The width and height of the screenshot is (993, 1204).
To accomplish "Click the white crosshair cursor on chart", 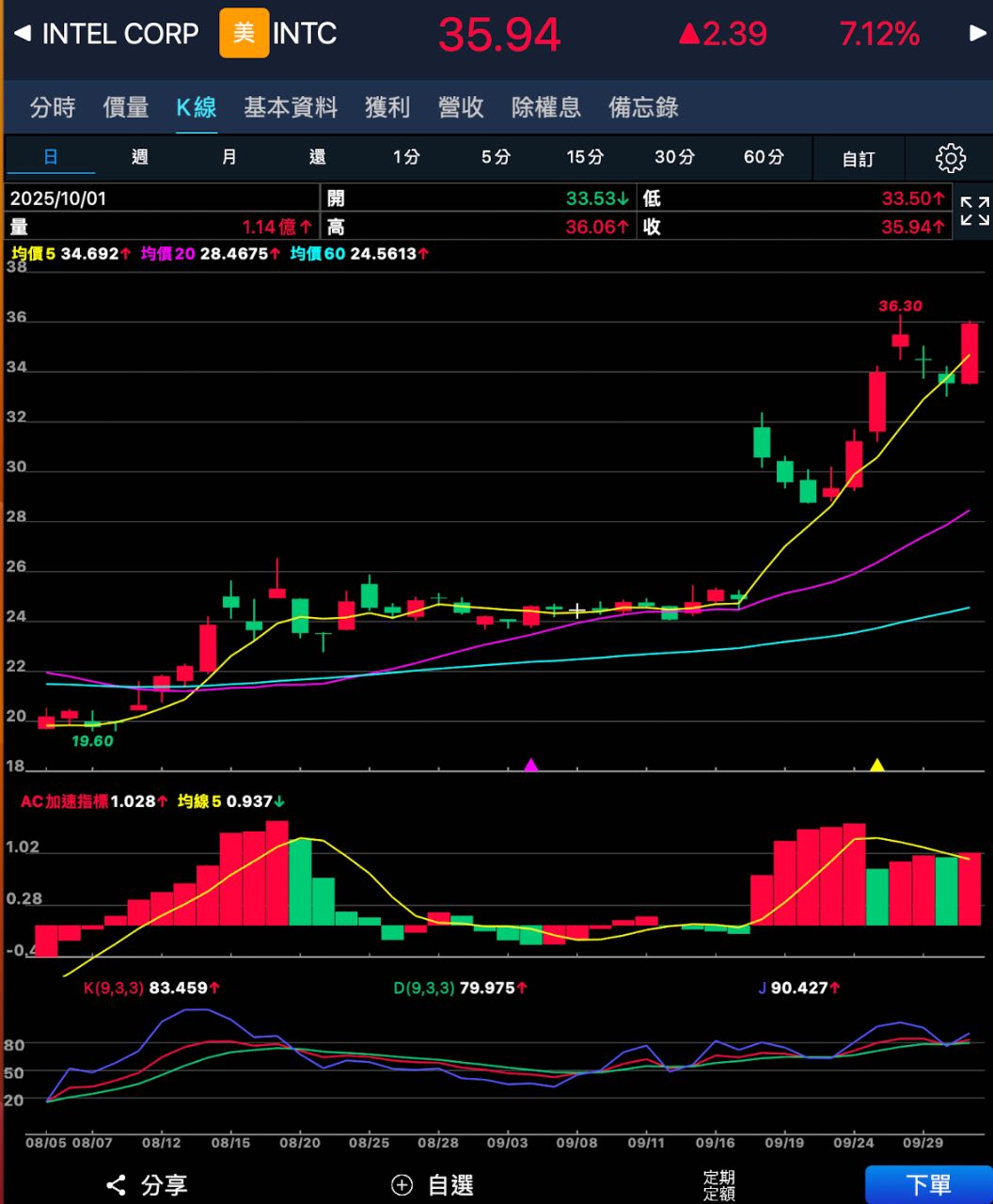I will [x=576, y=611].
